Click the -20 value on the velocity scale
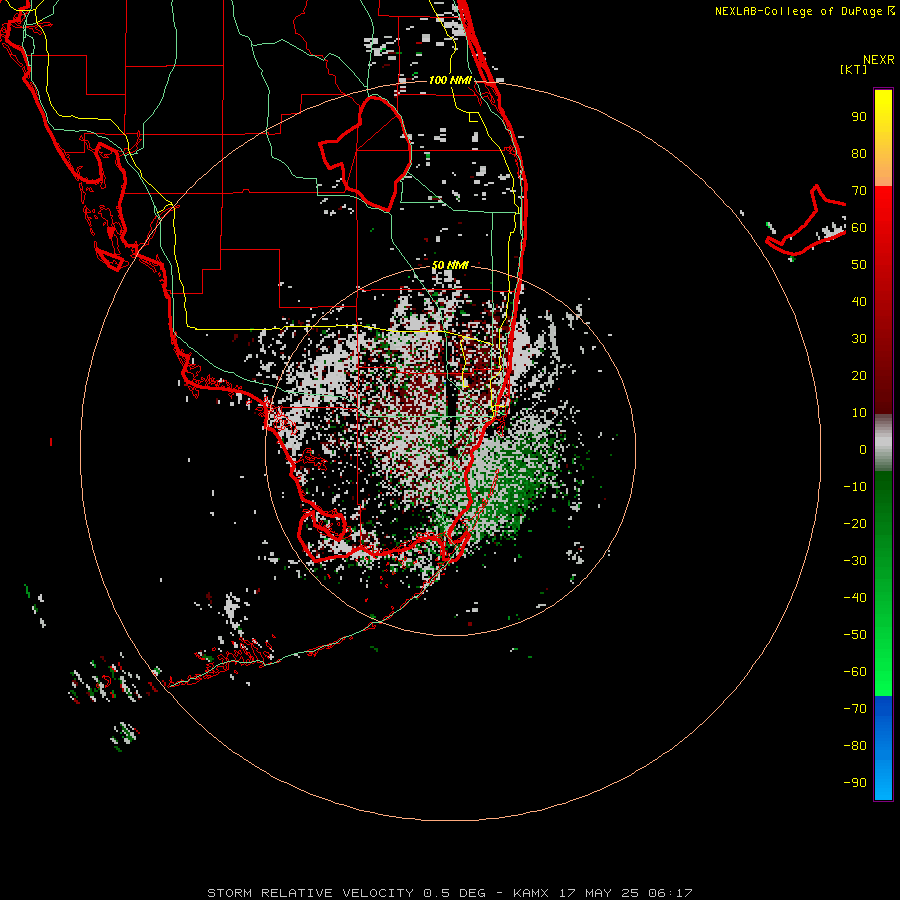This screenshot has width=900, height=900. (855, 523)
